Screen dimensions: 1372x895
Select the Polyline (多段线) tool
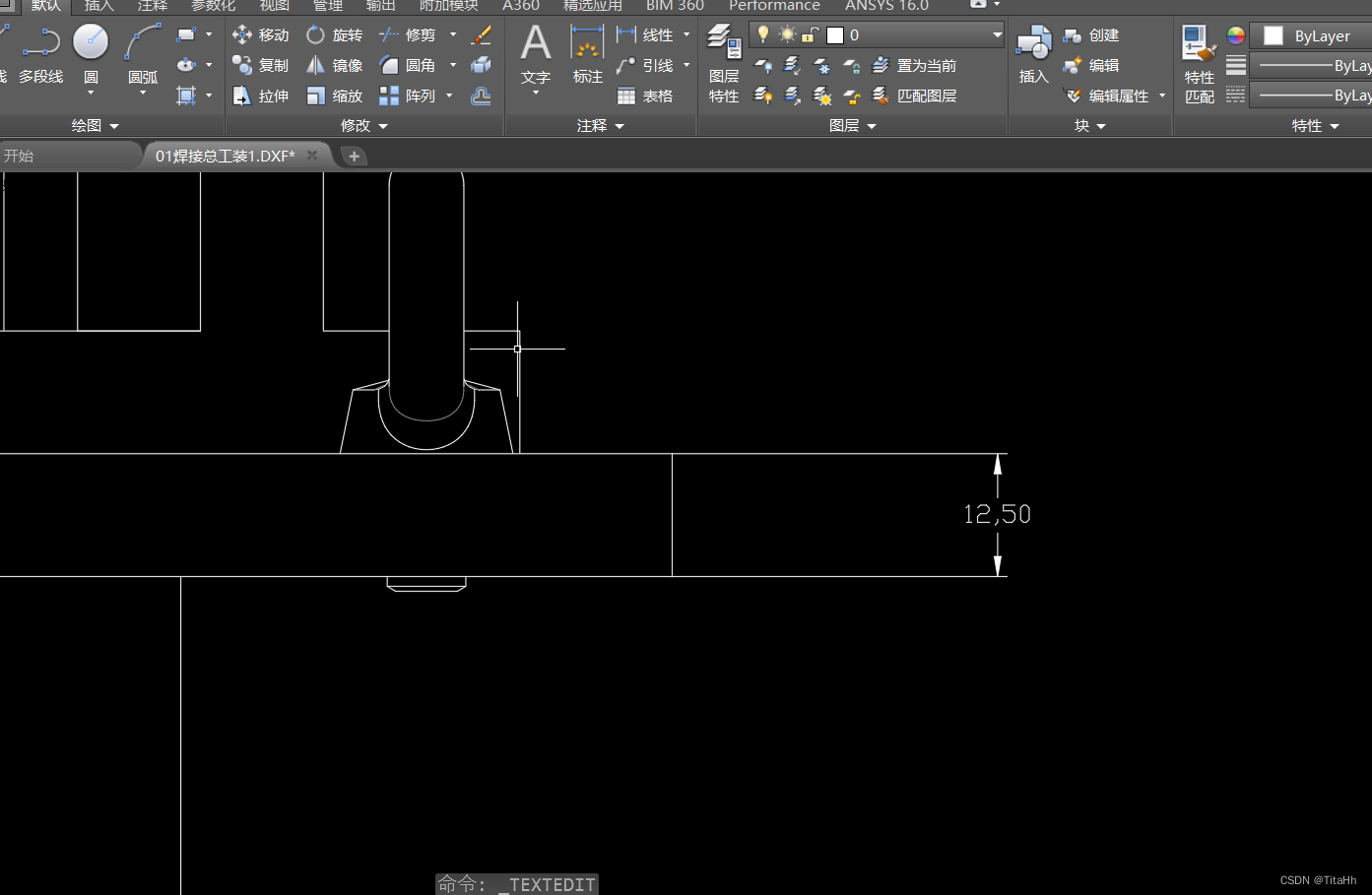(39, 54)
